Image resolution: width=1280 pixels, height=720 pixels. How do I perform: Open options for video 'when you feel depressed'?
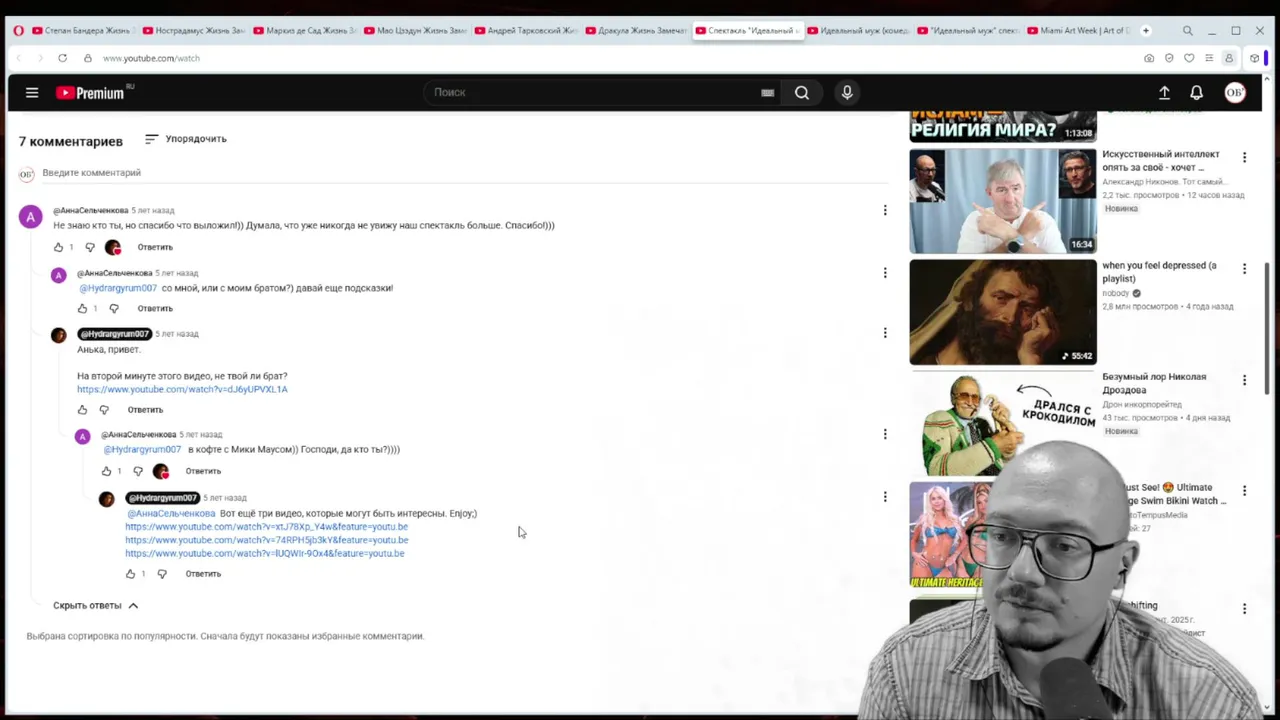(x=1244, y=269)
